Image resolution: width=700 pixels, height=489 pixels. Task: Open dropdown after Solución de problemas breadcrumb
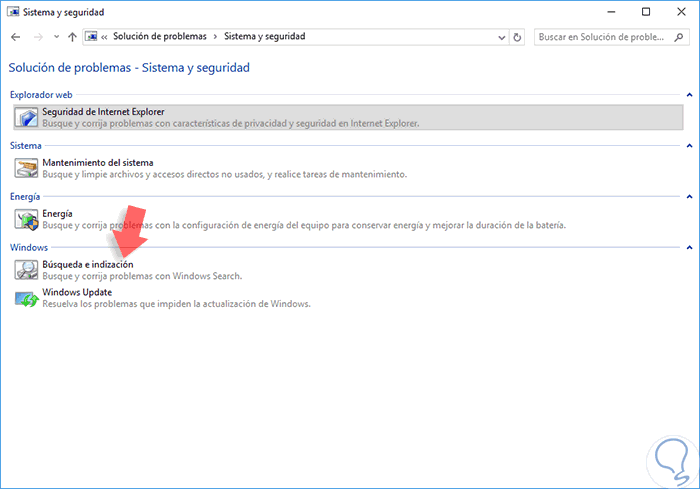215,37
